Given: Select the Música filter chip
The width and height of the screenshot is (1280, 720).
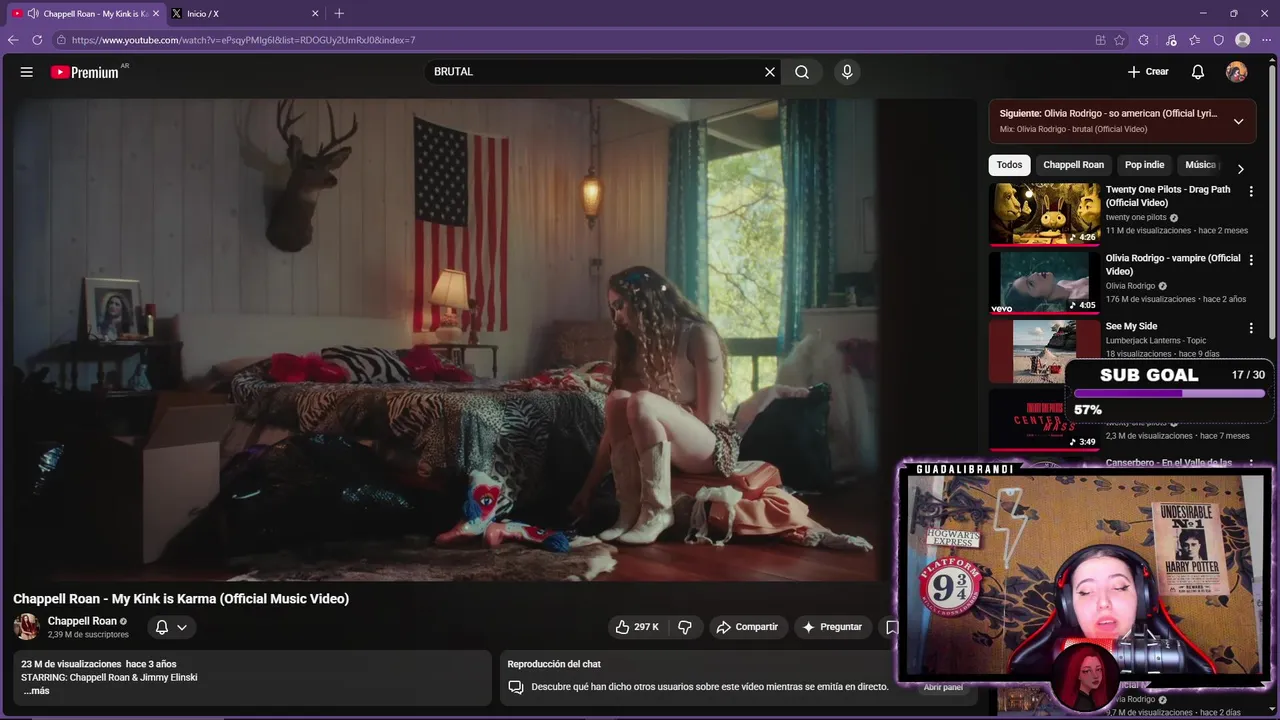Looking at the screenshot, I should 1200,165.
